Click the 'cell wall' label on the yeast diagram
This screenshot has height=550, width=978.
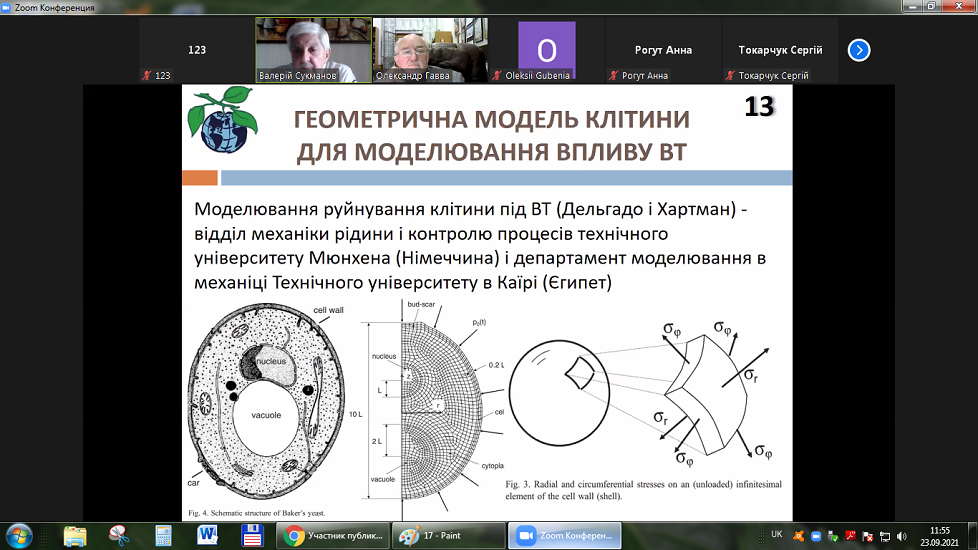tap(328, 310)
